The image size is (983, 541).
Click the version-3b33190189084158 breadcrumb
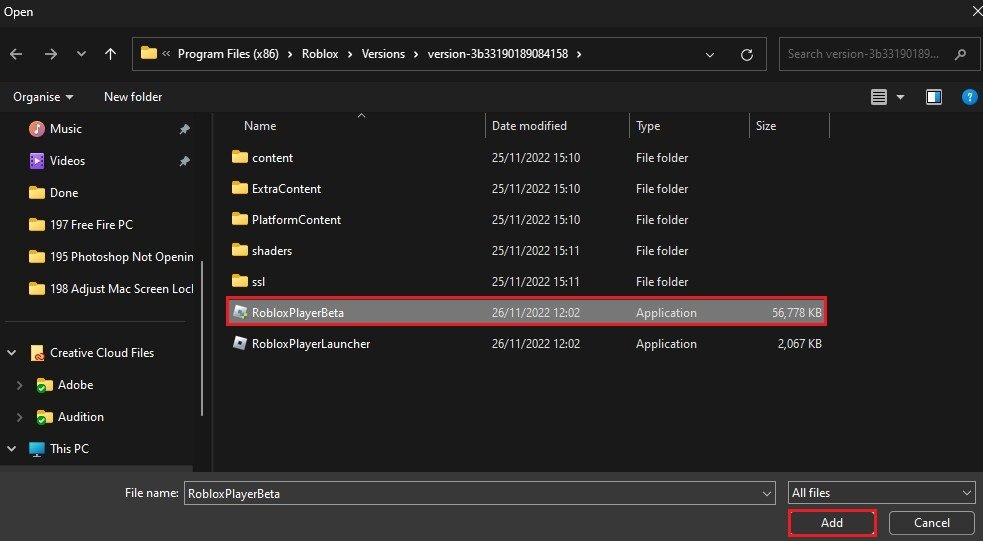498,54
